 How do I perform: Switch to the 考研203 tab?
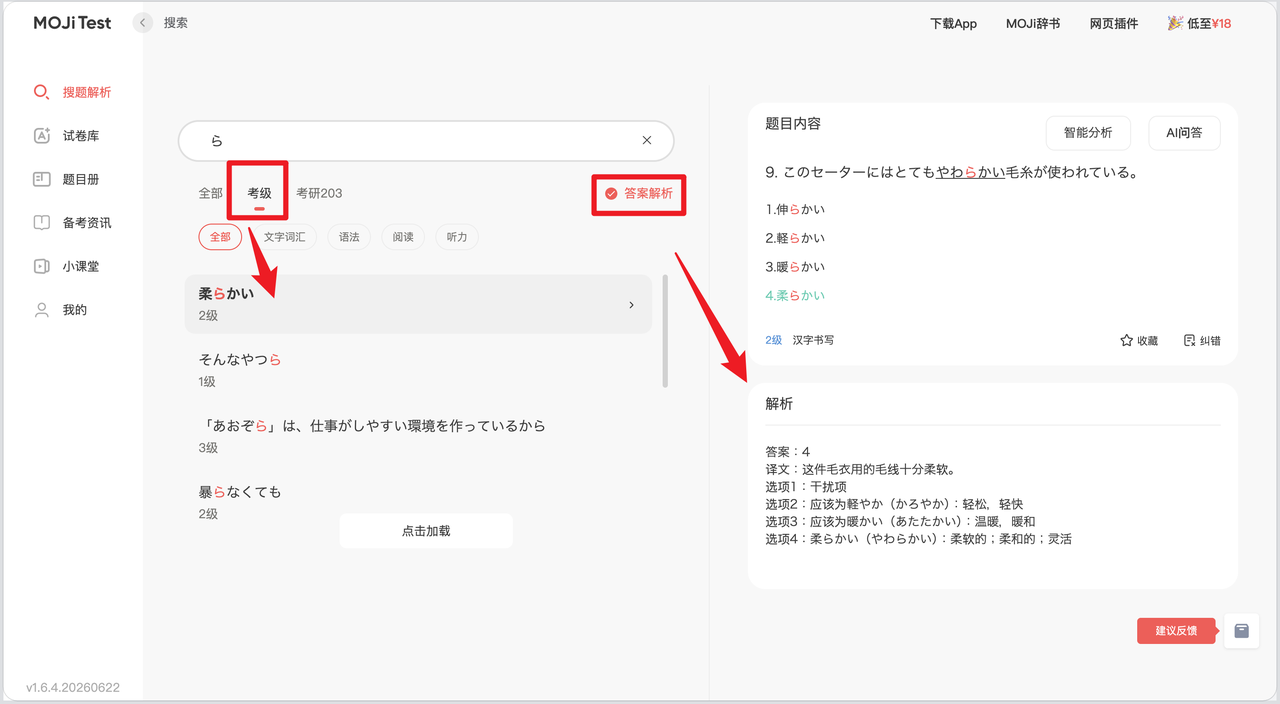(319, 193)
